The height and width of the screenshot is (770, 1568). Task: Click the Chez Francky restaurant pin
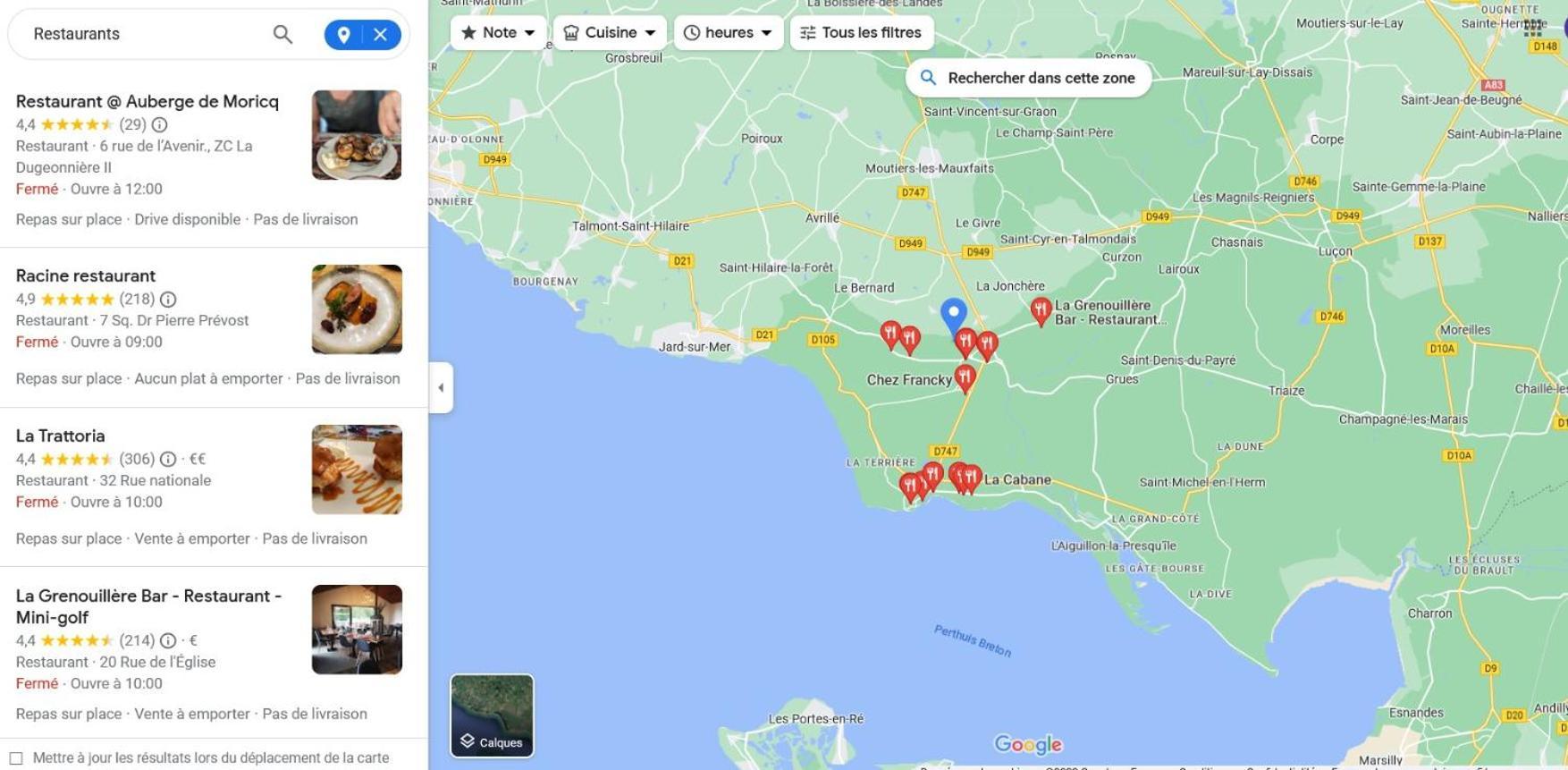pyautogui.click(x=965, y=377)
